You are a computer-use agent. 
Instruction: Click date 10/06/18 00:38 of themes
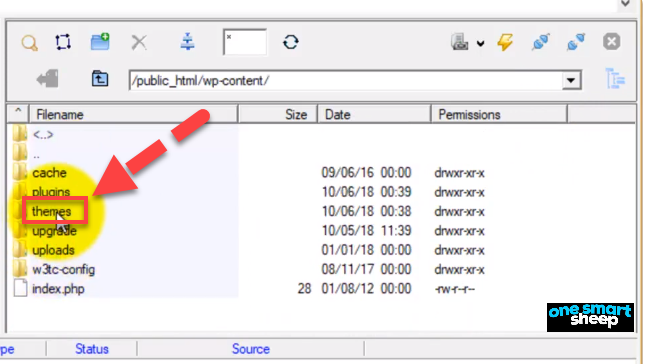coord(366,212)
